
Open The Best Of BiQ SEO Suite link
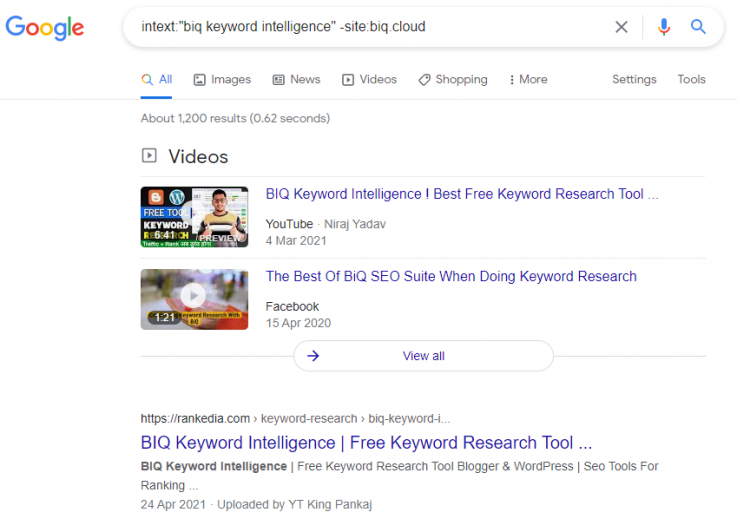pyautogui.click(x=451, y=276)
